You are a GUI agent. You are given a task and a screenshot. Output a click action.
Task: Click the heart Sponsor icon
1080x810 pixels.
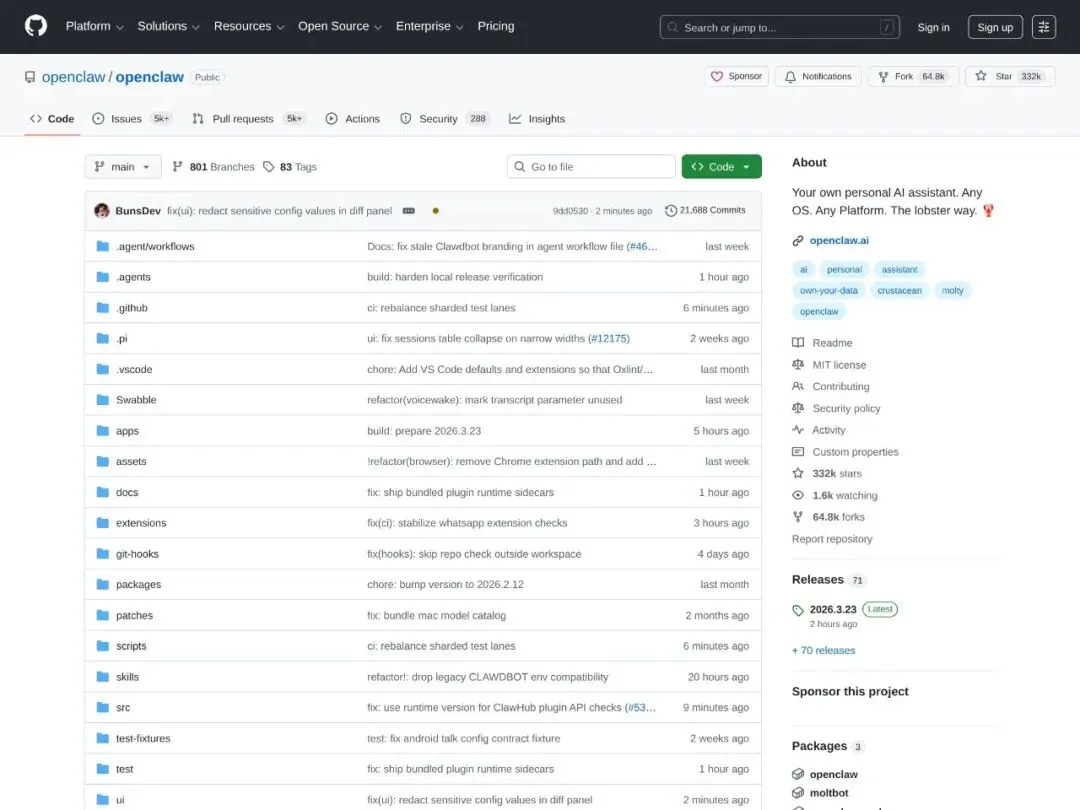716,76
